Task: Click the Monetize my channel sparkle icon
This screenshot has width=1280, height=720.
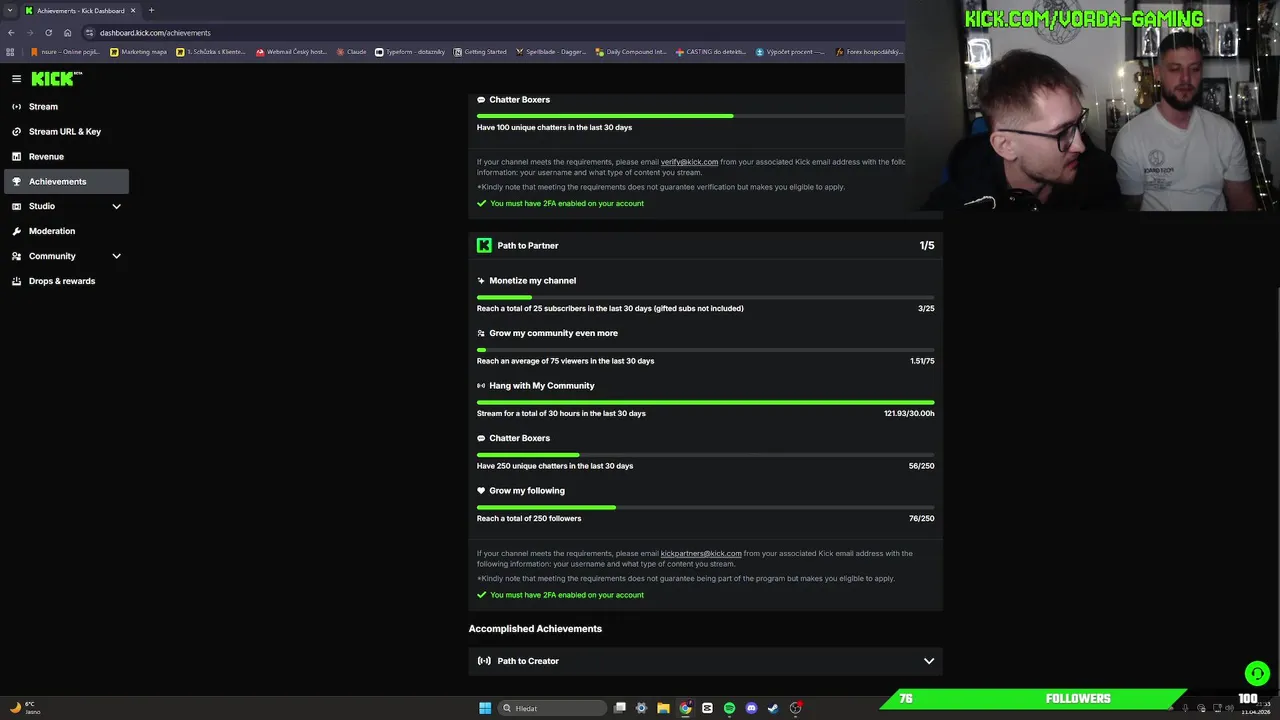Action: (x=481, y=281)
